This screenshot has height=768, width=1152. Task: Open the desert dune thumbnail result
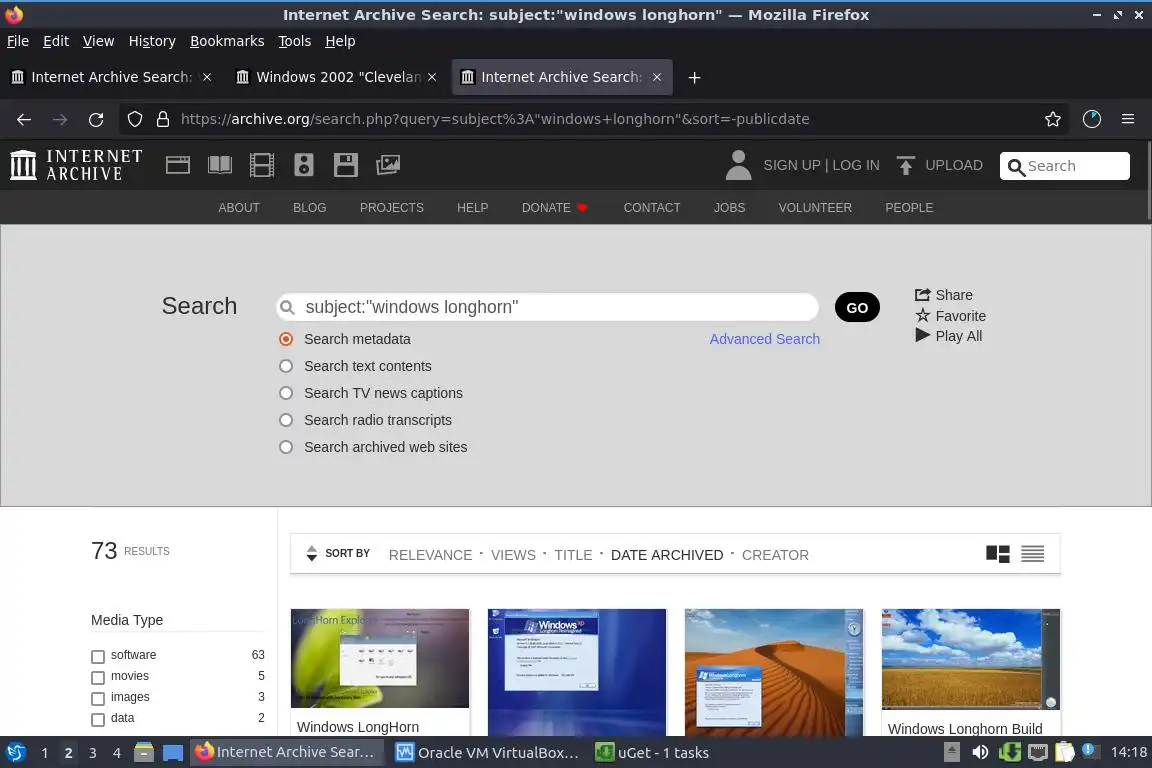pos(774,672)
